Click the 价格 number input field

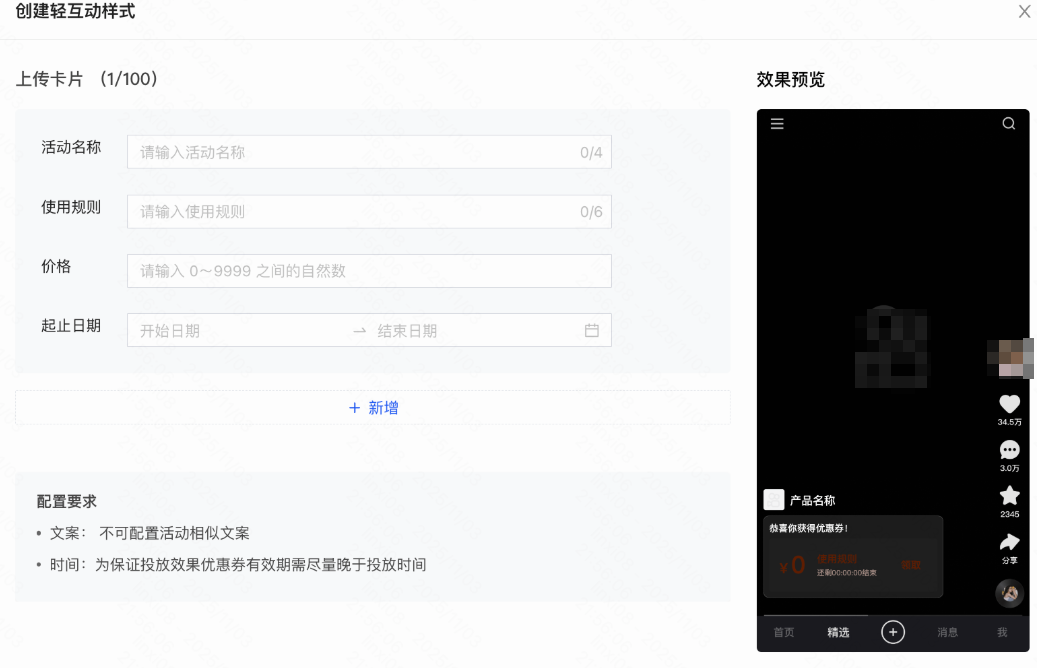point(369,271)
